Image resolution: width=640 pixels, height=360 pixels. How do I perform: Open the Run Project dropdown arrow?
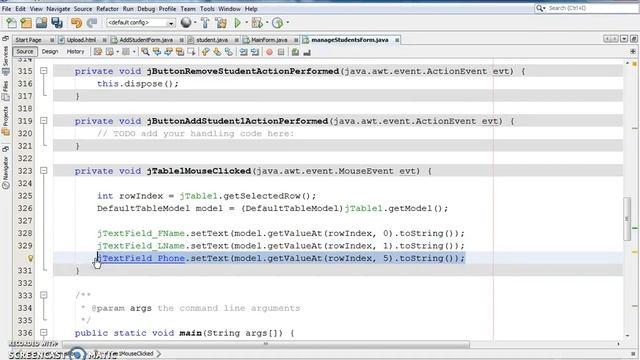[247, 23]
